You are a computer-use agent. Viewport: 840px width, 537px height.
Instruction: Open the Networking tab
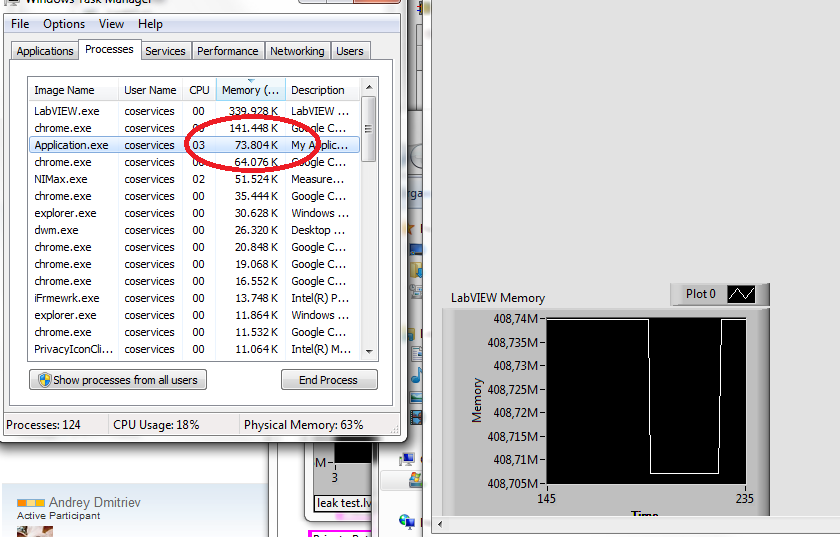(x=297, y=51)
